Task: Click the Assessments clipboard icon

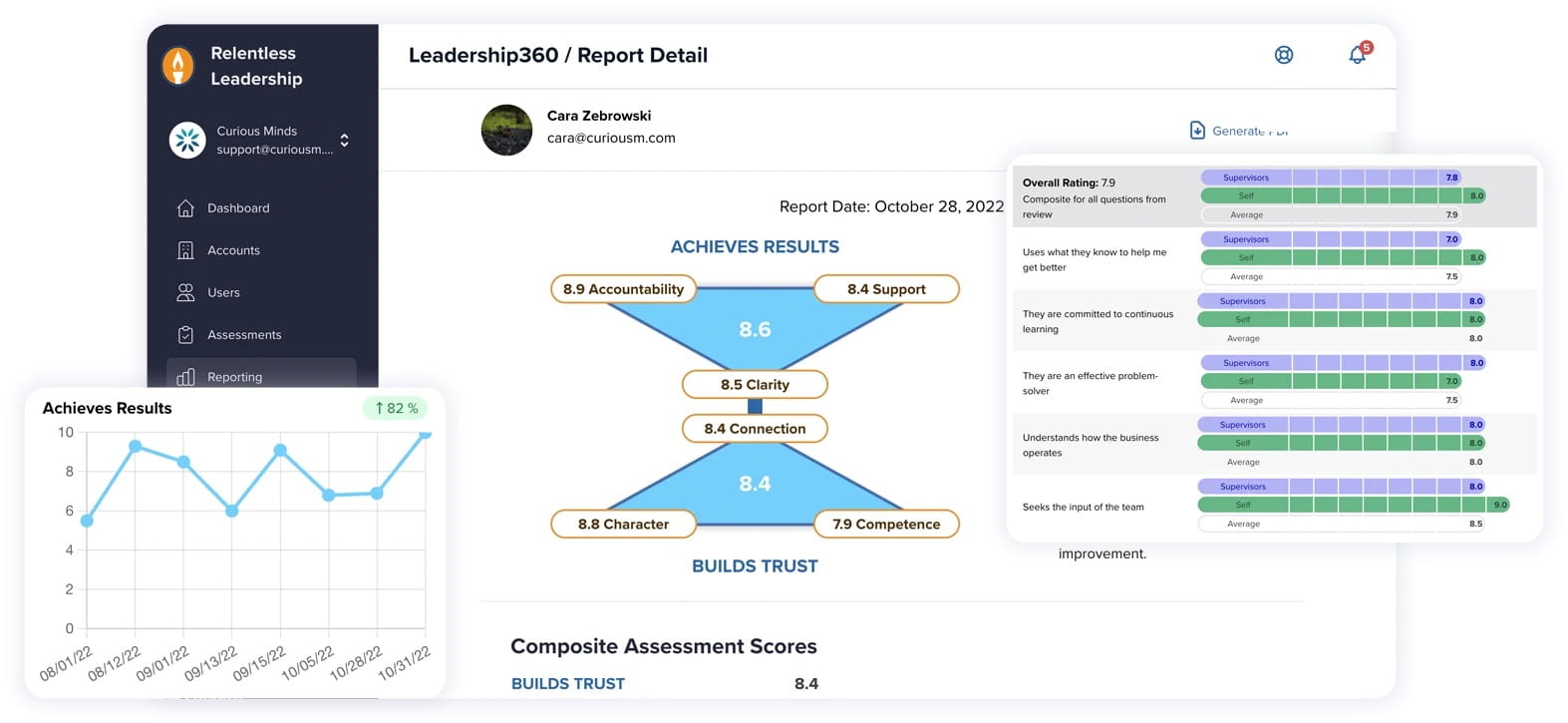Action: (x=185, y=335)
